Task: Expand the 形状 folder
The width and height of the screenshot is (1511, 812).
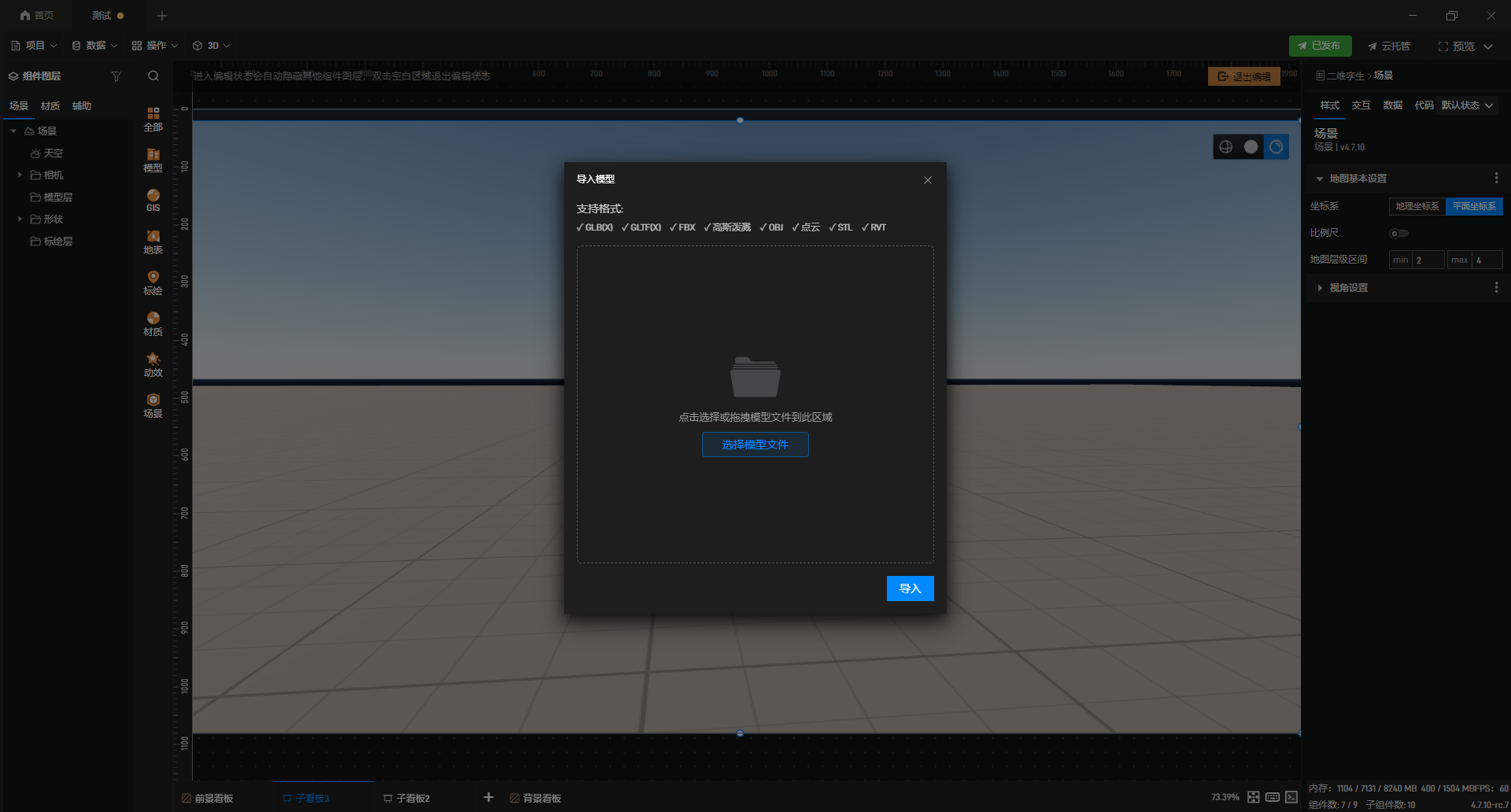Action: [x=20, y=219]
